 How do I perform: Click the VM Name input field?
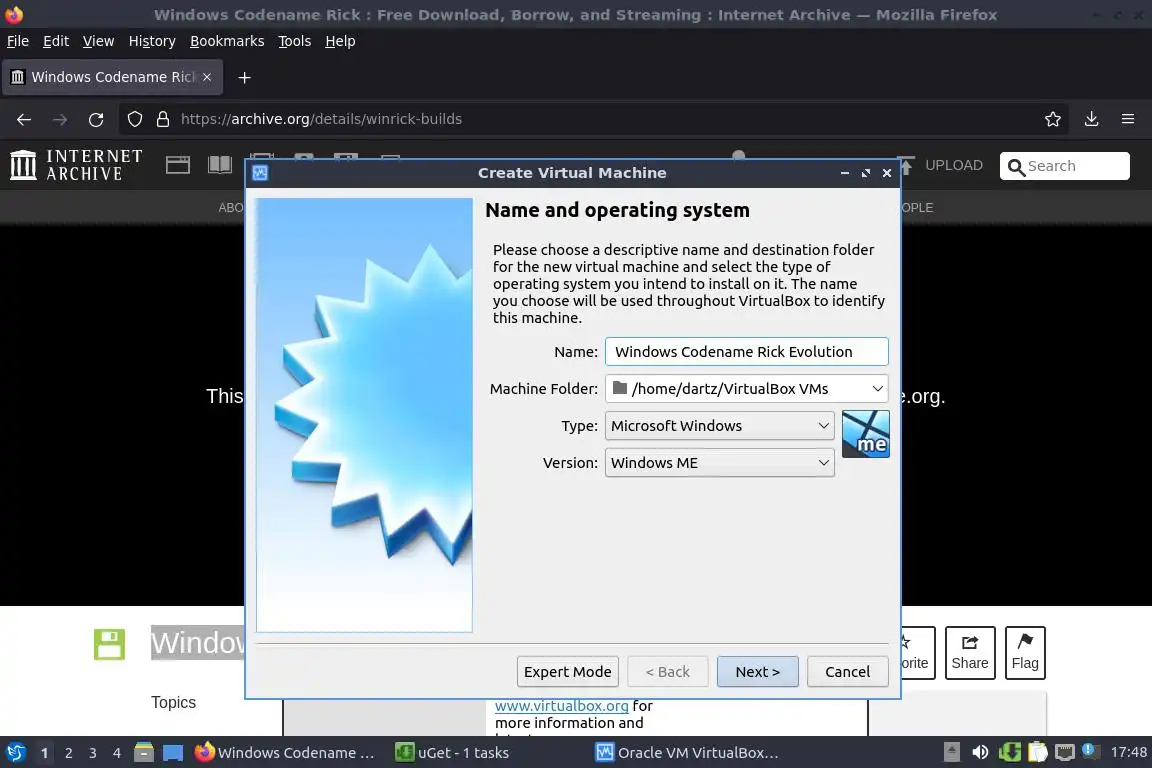pyautogui.click(x=746, y=351)
